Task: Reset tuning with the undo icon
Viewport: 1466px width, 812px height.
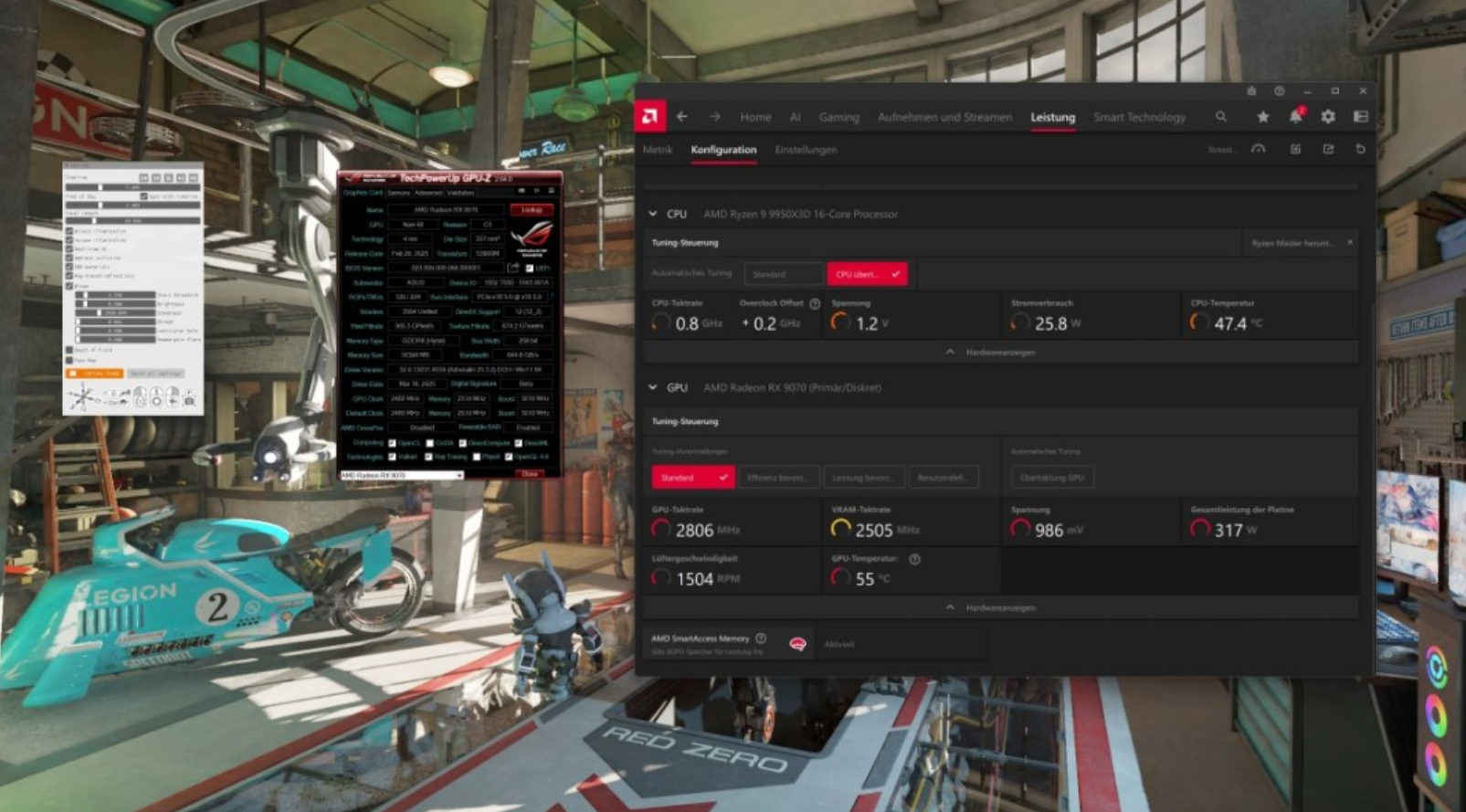Action: (1361, 150)
